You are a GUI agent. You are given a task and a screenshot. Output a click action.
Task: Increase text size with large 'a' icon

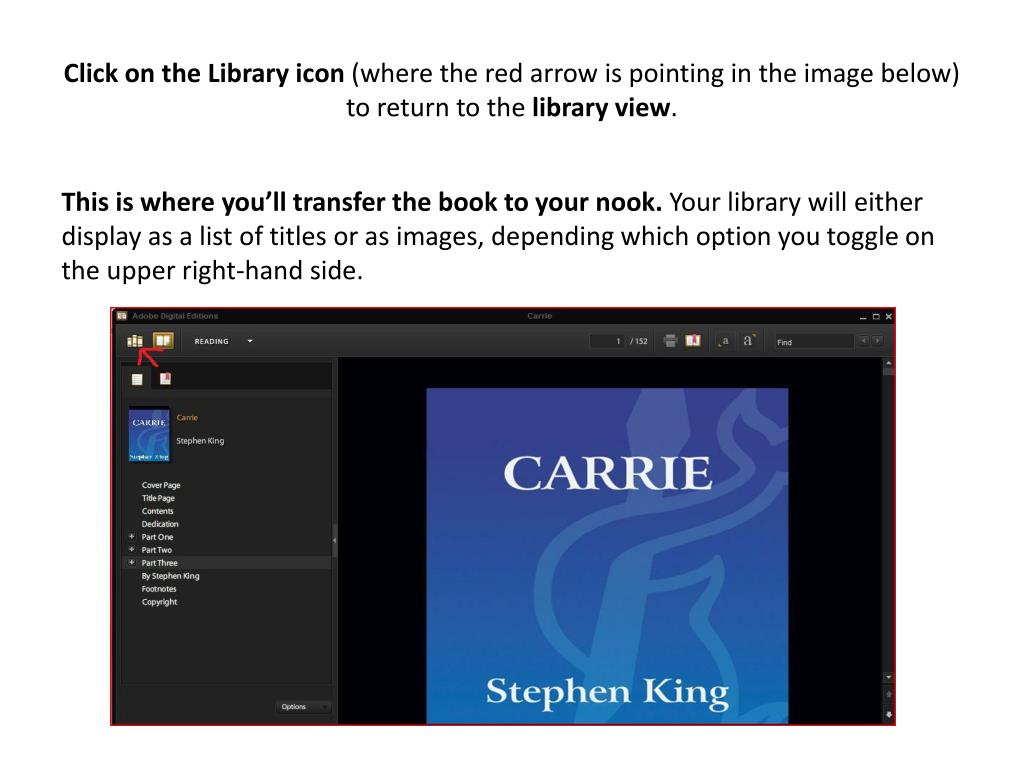748,340
